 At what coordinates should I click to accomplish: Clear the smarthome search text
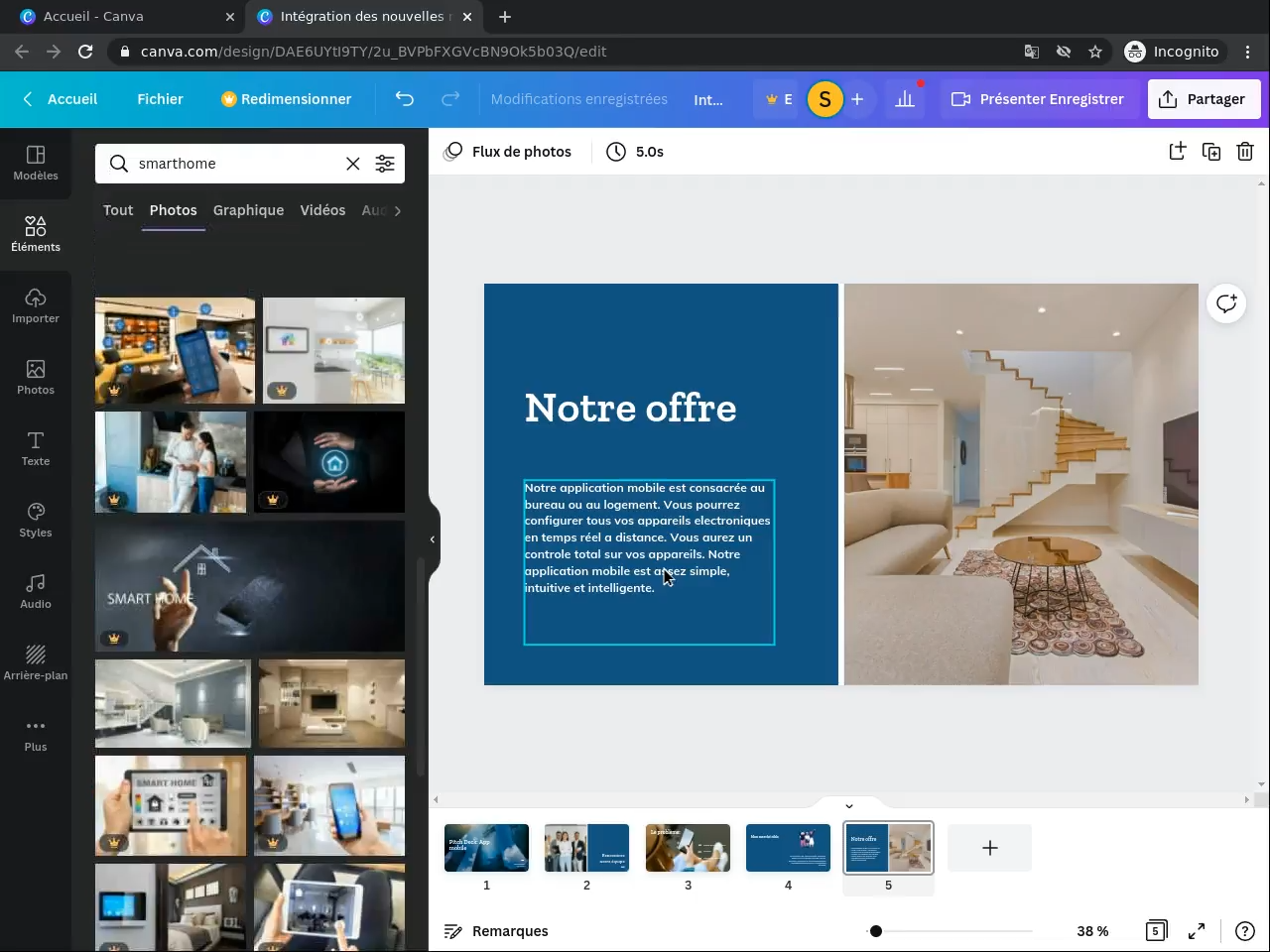[352, 164]
